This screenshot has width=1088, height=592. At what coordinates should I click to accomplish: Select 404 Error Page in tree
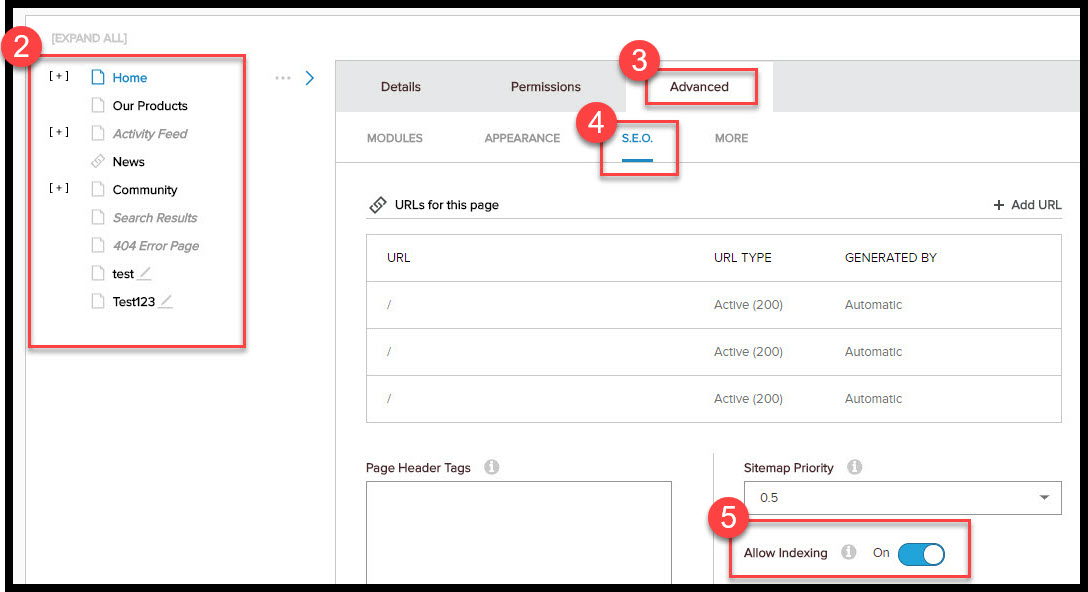(x=155, y=246)
